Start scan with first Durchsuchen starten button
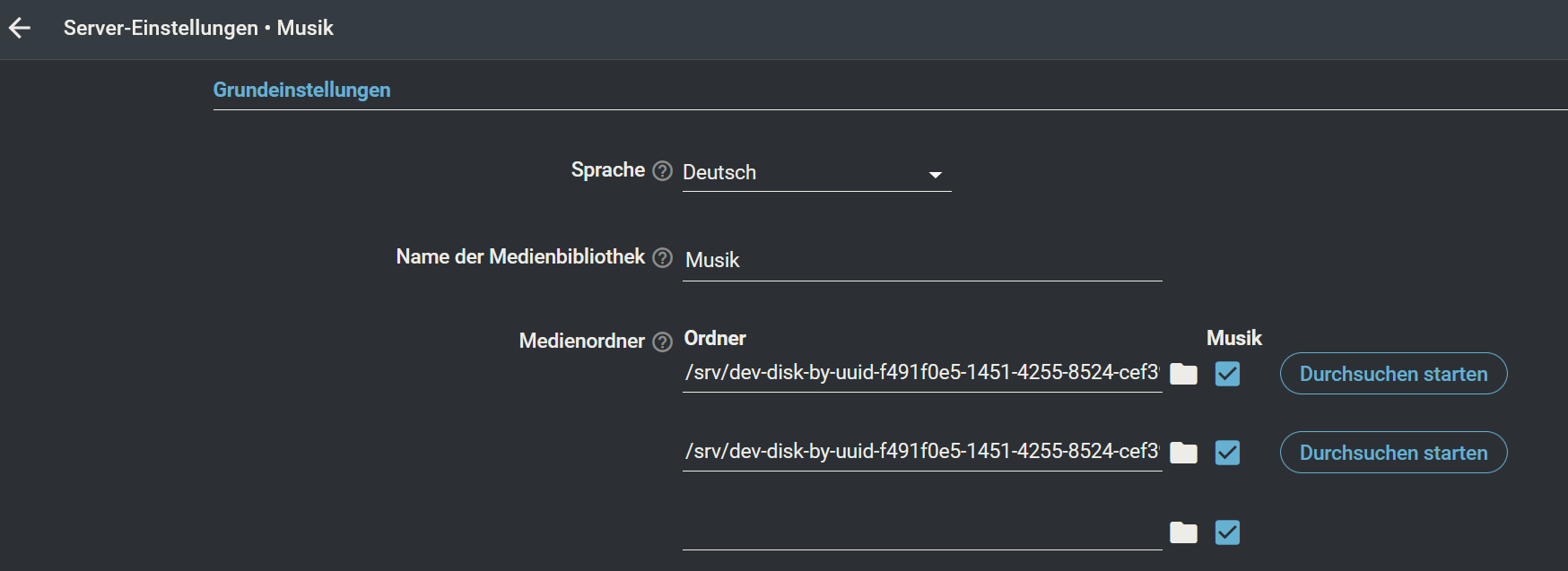The width and height of the screenshot is (1568, 571). coord(1392,374)
